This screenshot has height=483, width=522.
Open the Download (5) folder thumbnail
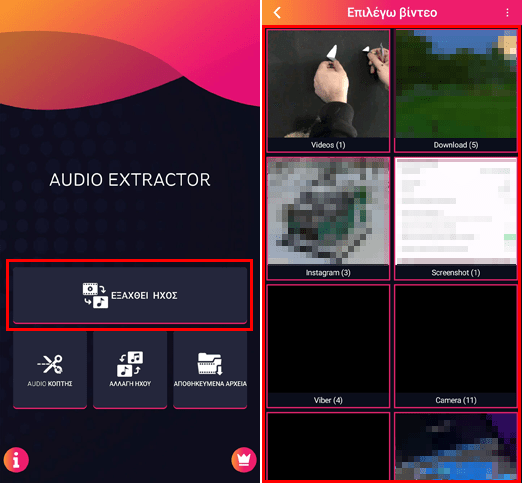click(x=456, y=90)
